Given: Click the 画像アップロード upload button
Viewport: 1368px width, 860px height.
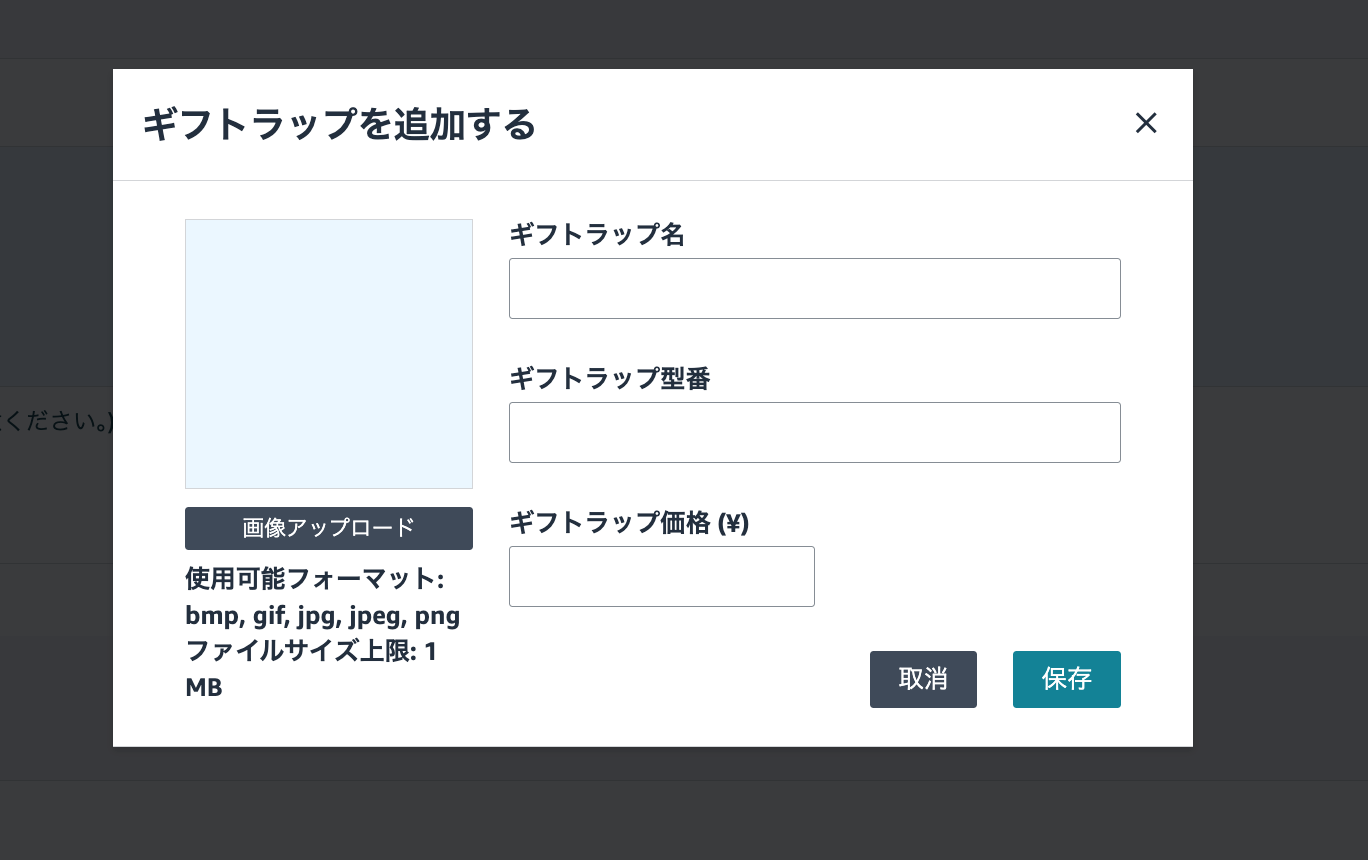Looking at the screenshot, I should (x=328, y=528).
